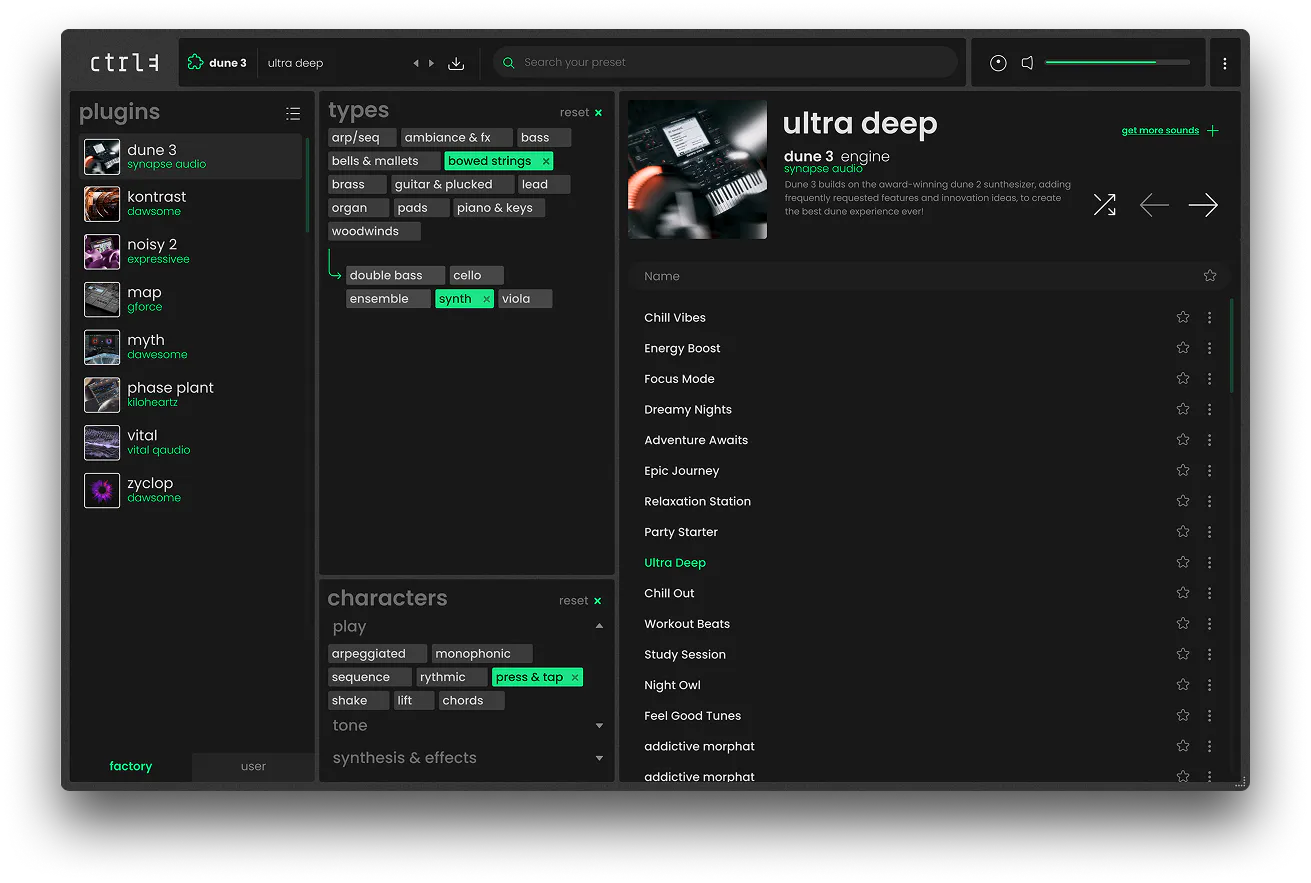Favorite the Chill Vibes preset
This screenshot has height=883, width=1311.
[x=1183, y=317]
